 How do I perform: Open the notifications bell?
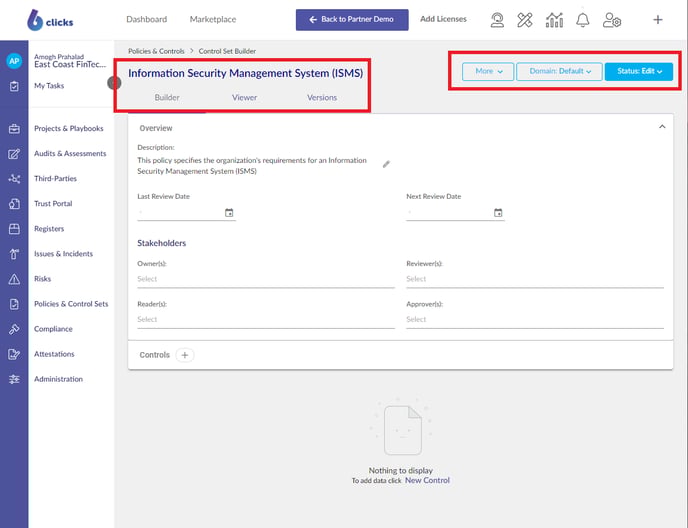[583, 20]
